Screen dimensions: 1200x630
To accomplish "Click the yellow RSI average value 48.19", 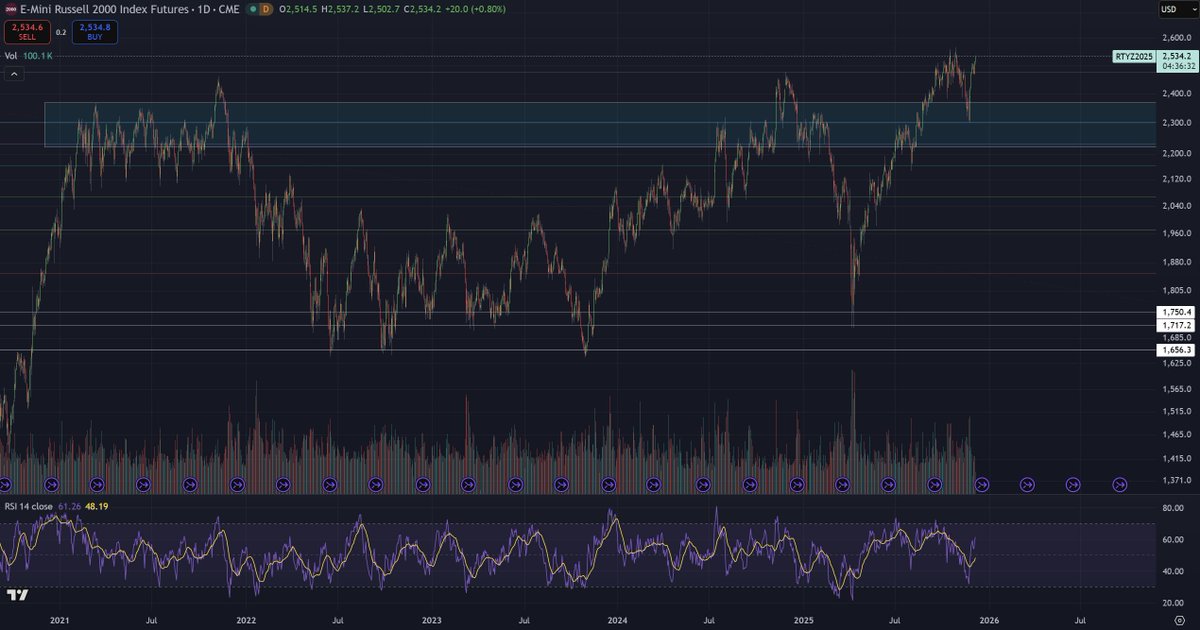I will tap(96, 506).
